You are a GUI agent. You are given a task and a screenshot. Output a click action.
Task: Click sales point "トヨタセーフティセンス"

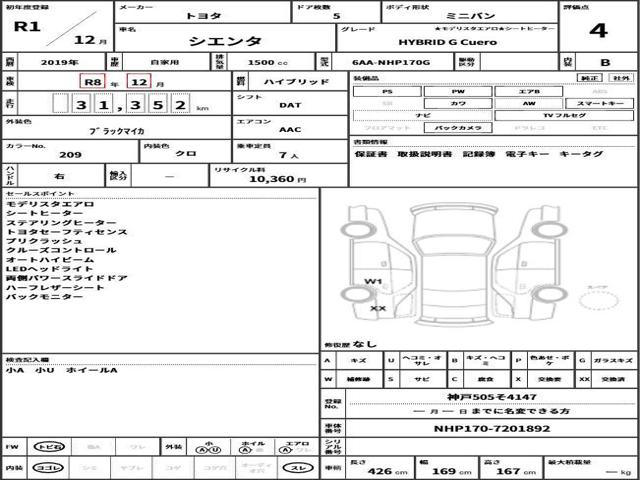click(67, 232)
